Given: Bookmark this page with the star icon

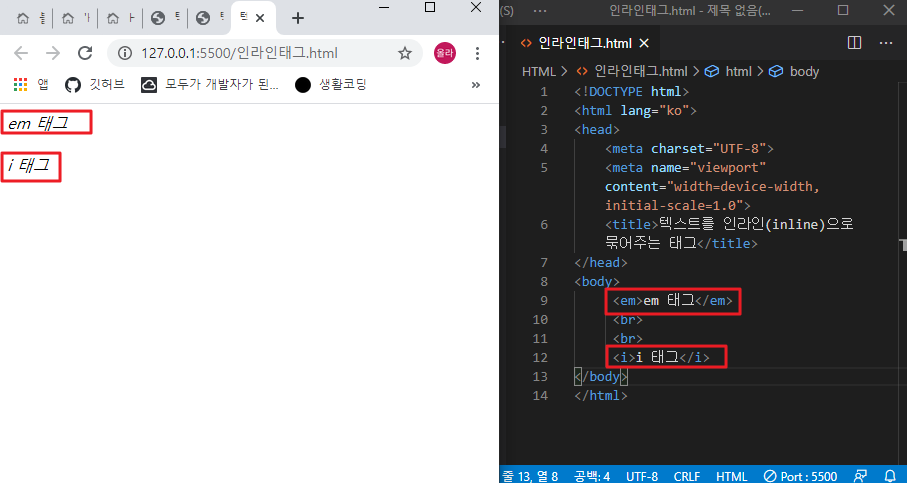Looking at the screenshot, I should pyautogui.click(x=404, y=53).
